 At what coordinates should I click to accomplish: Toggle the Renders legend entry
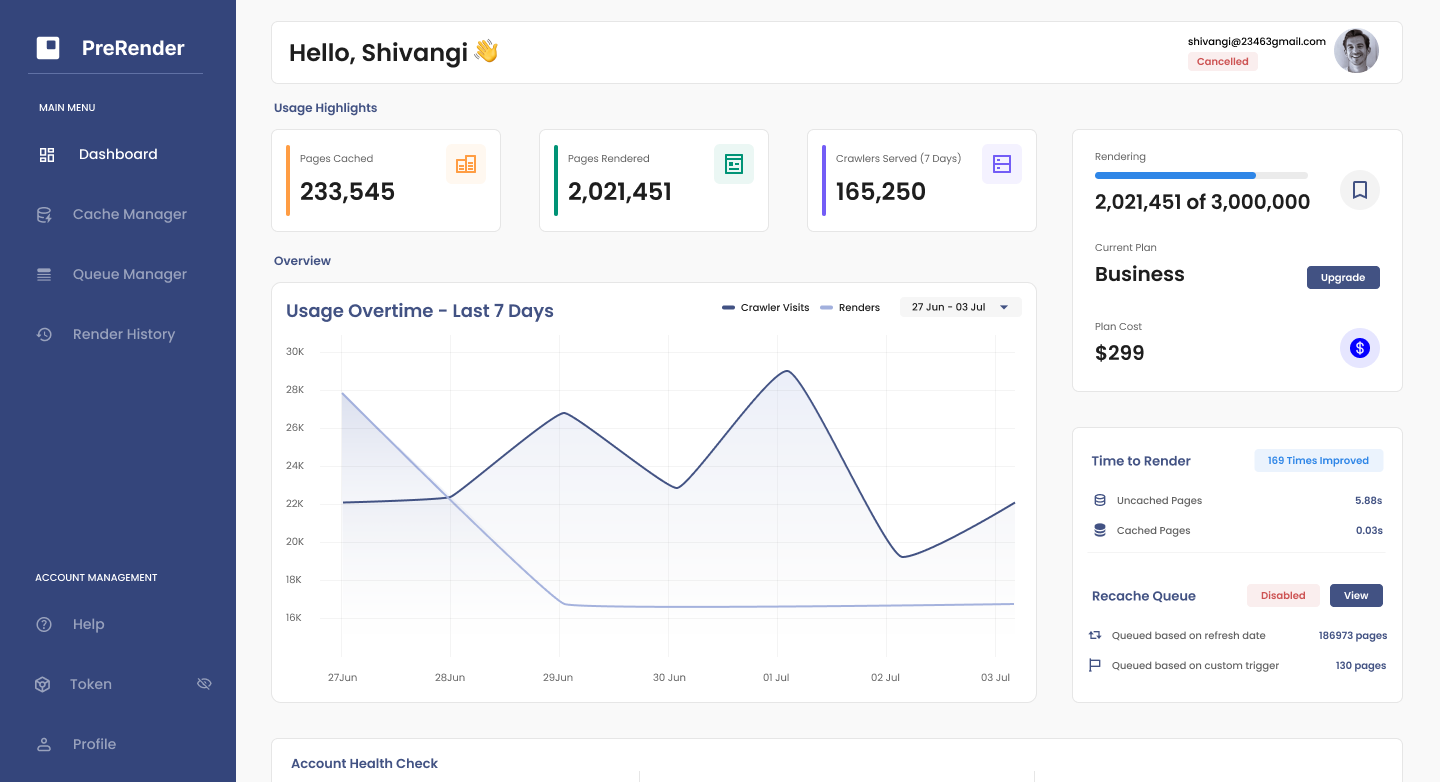[851, 307]
